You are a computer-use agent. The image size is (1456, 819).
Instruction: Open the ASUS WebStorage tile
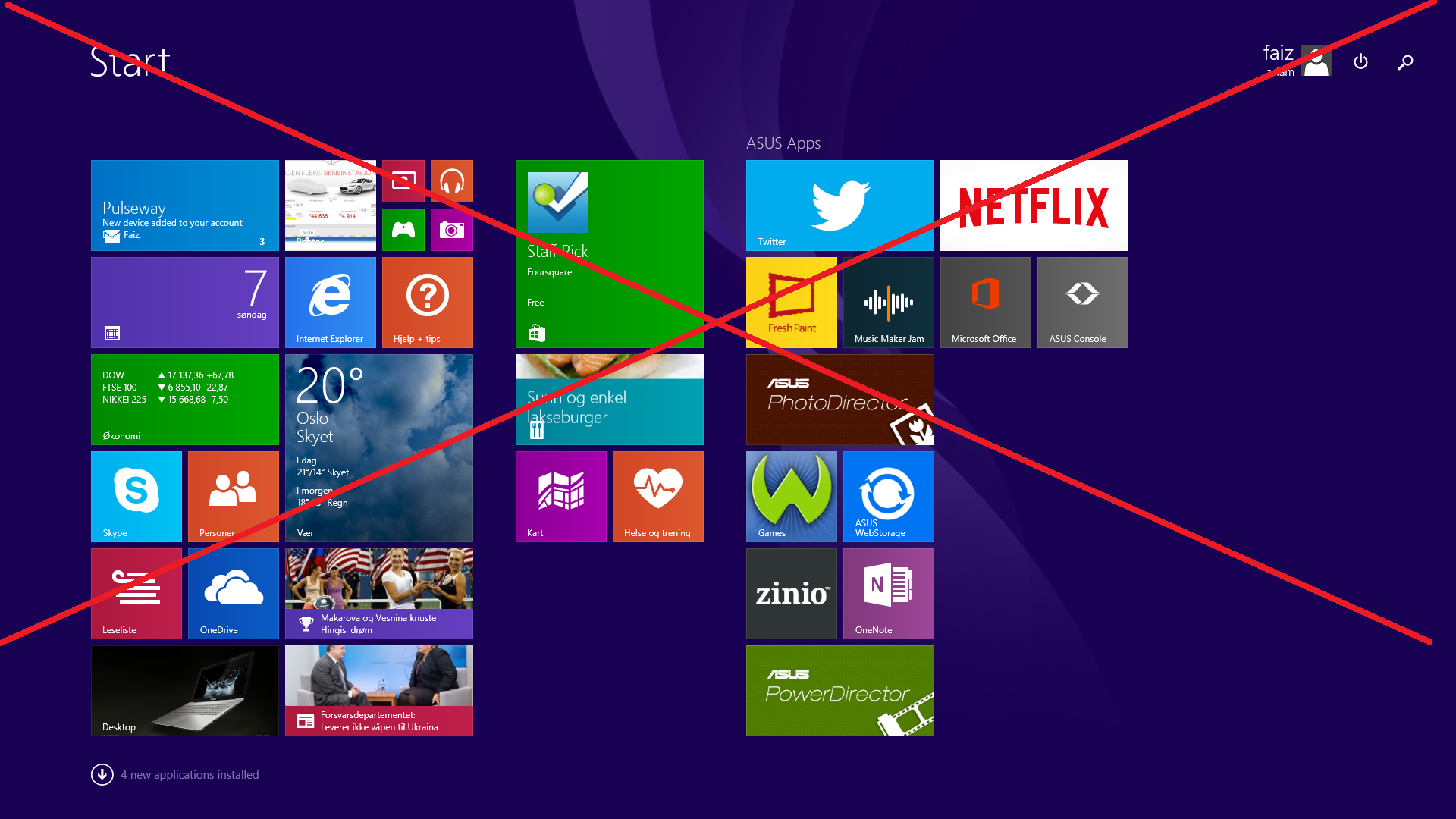pos(889,497)
